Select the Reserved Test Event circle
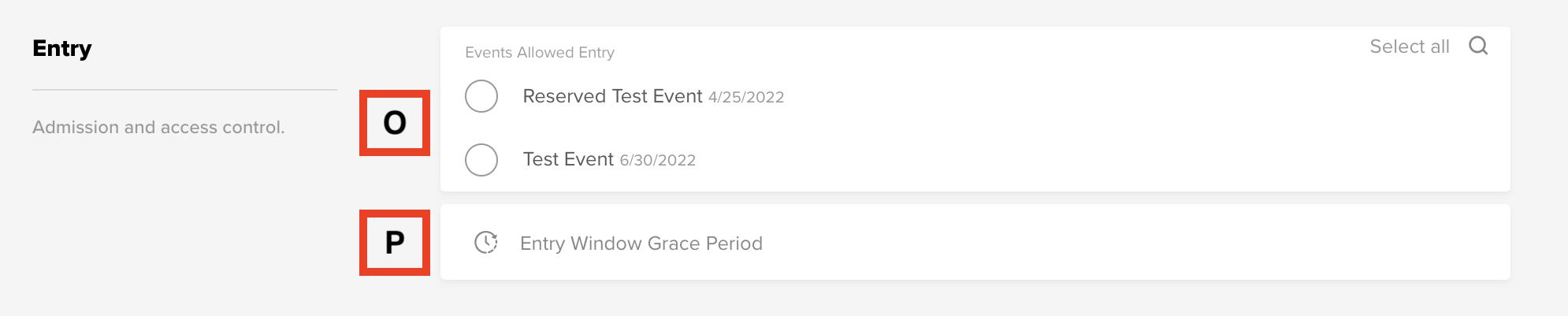This screenshot has height=316, width=1568. click(481, 96)
